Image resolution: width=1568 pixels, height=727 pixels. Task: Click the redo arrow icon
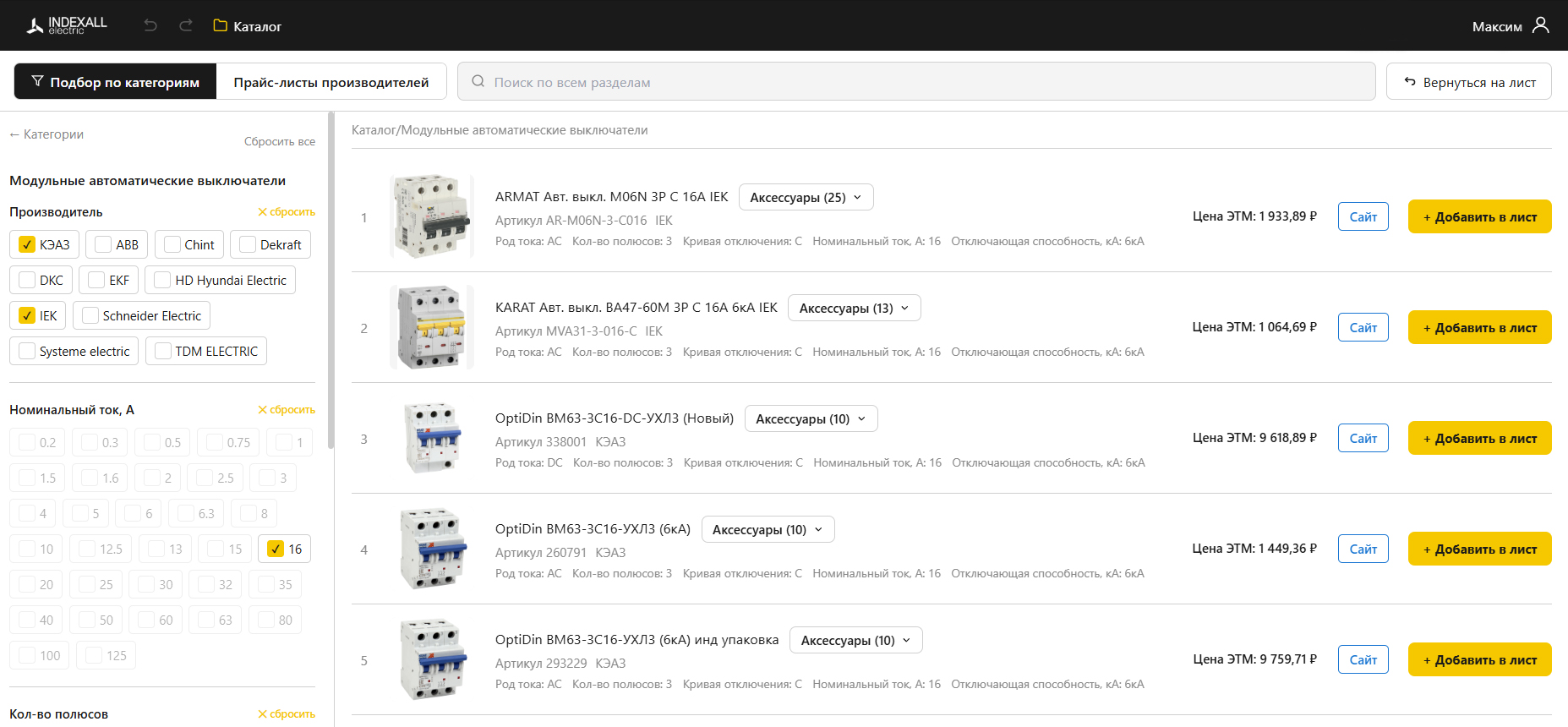[x=186, y=25]
